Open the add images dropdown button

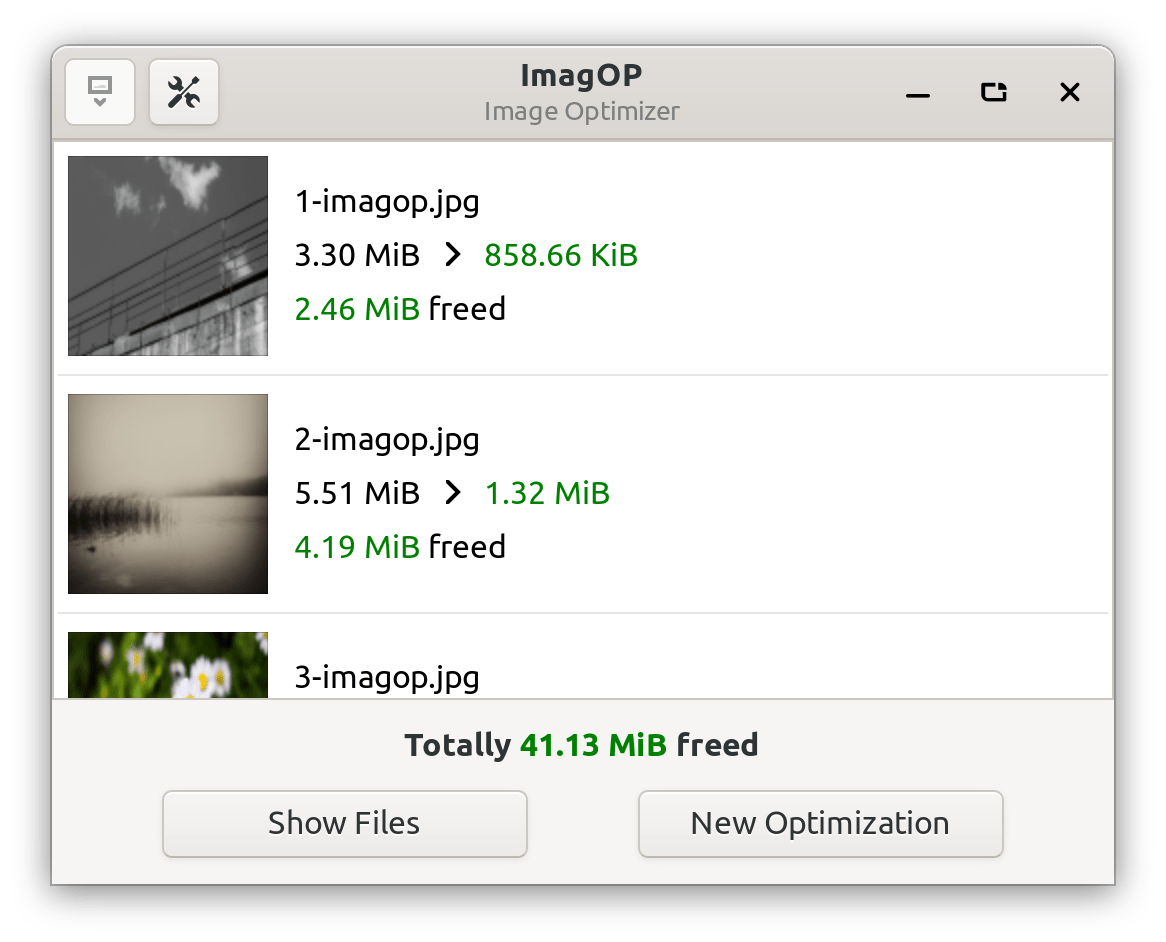pos(100,92)
